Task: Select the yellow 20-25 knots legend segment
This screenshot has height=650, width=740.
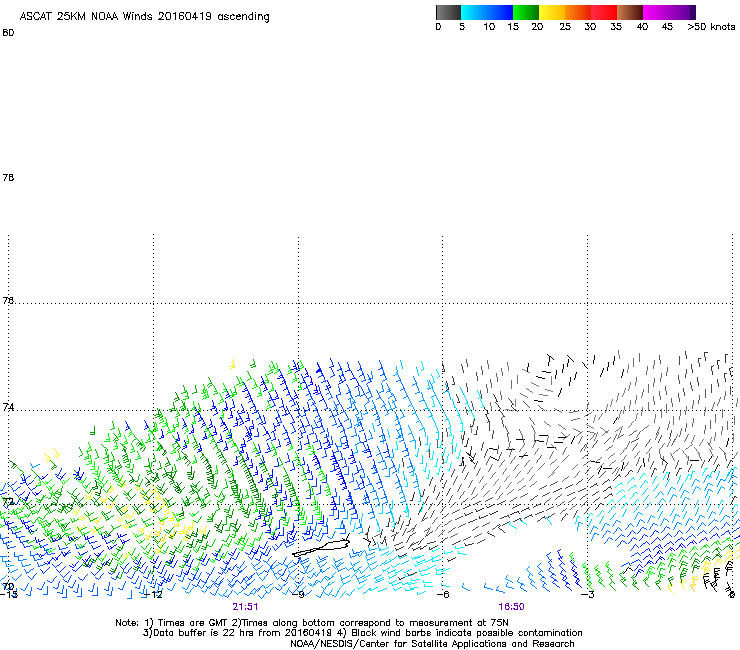Action: pos(552,12)
